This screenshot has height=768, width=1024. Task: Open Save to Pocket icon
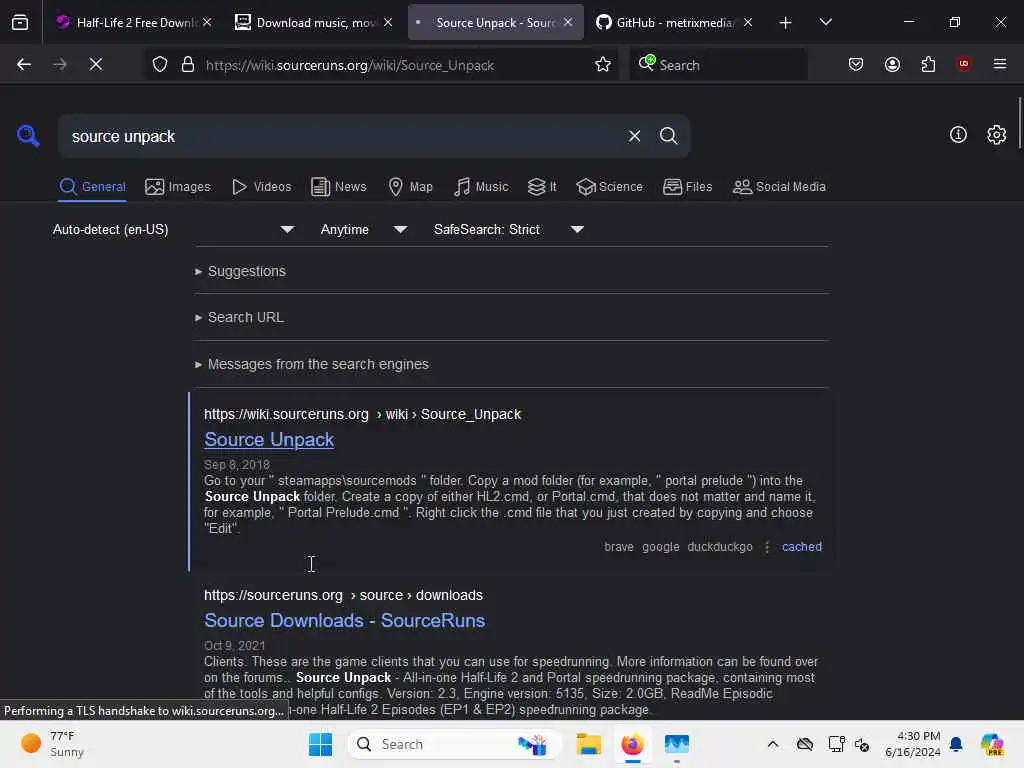pos(856,64)
